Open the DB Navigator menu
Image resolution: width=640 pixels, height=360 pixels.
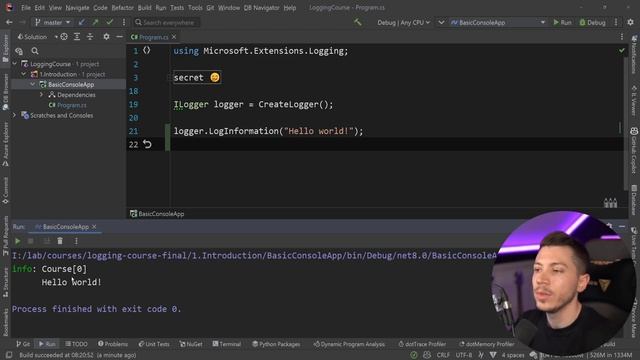(x=262, y=8)
